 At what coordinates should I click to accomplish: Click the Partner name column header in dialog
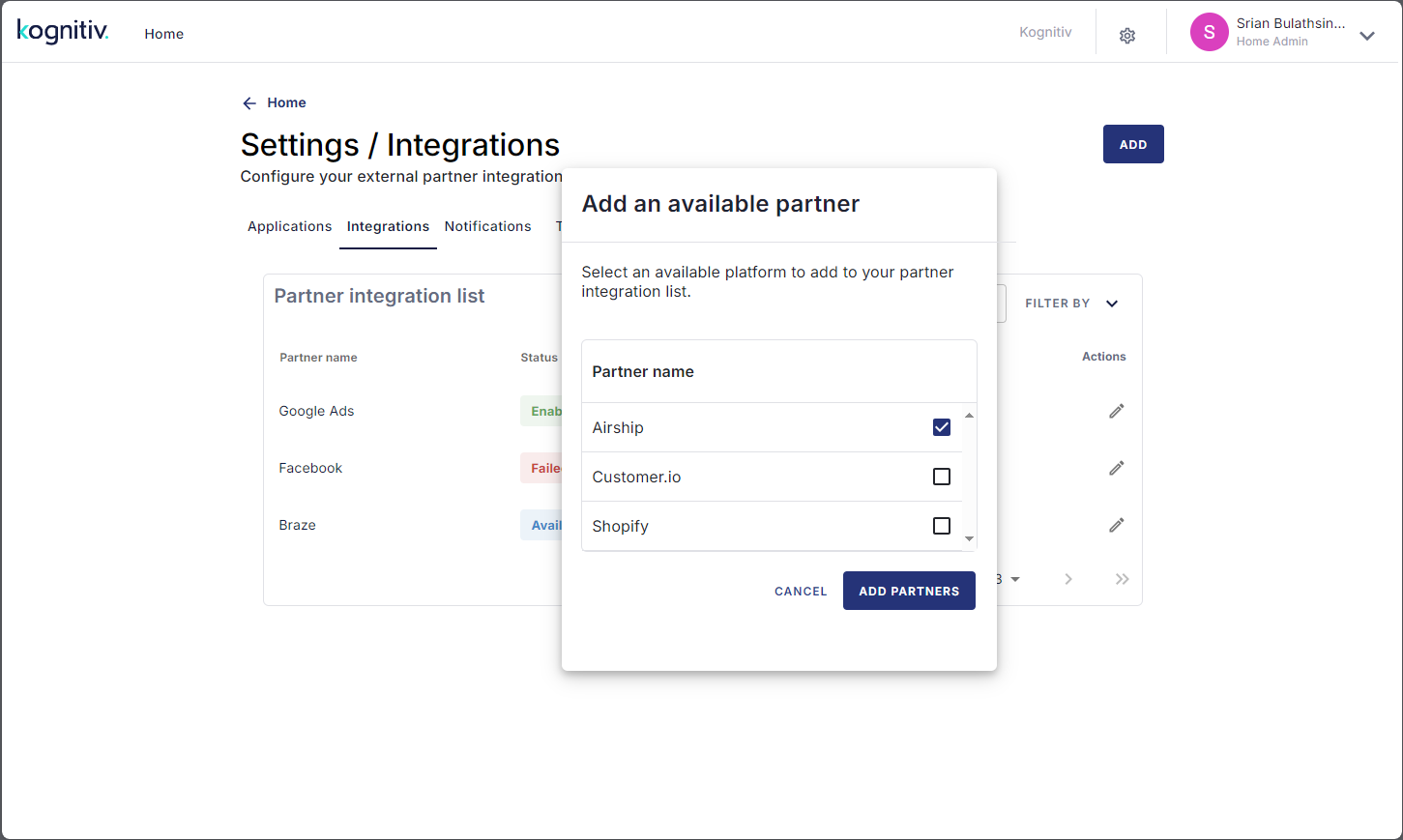pos(643,371)
